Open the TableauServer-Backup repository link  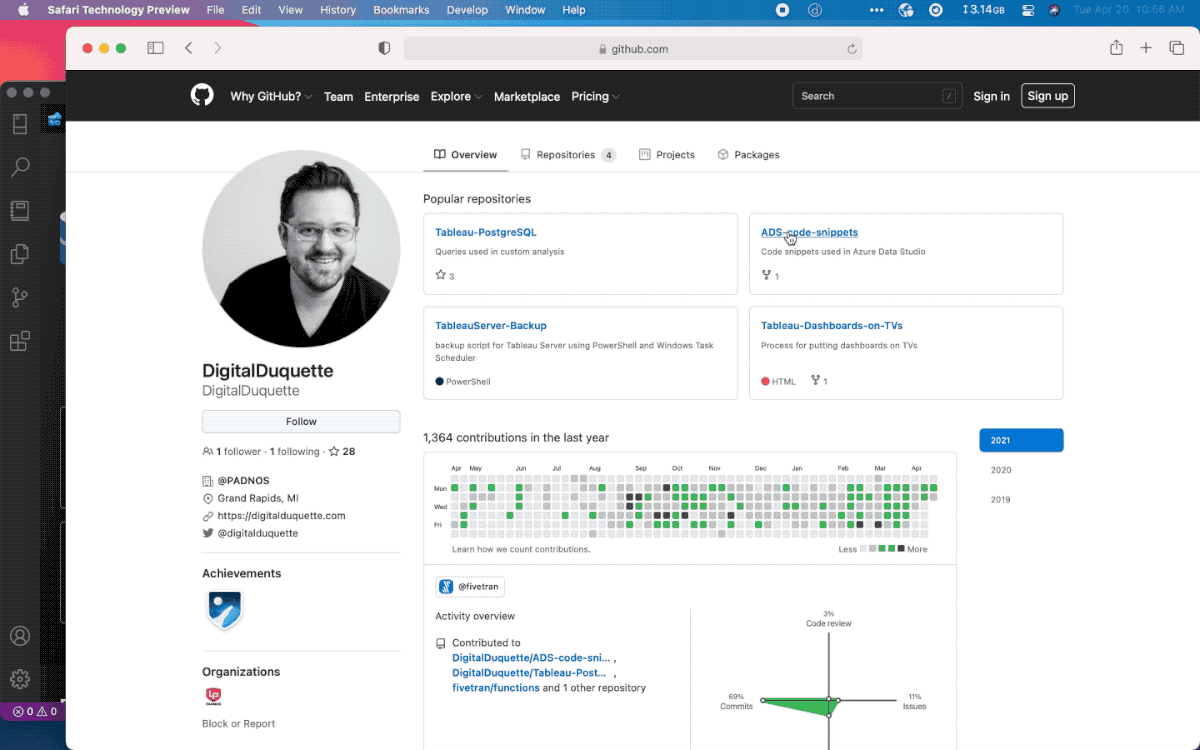[x=491, y=326]
